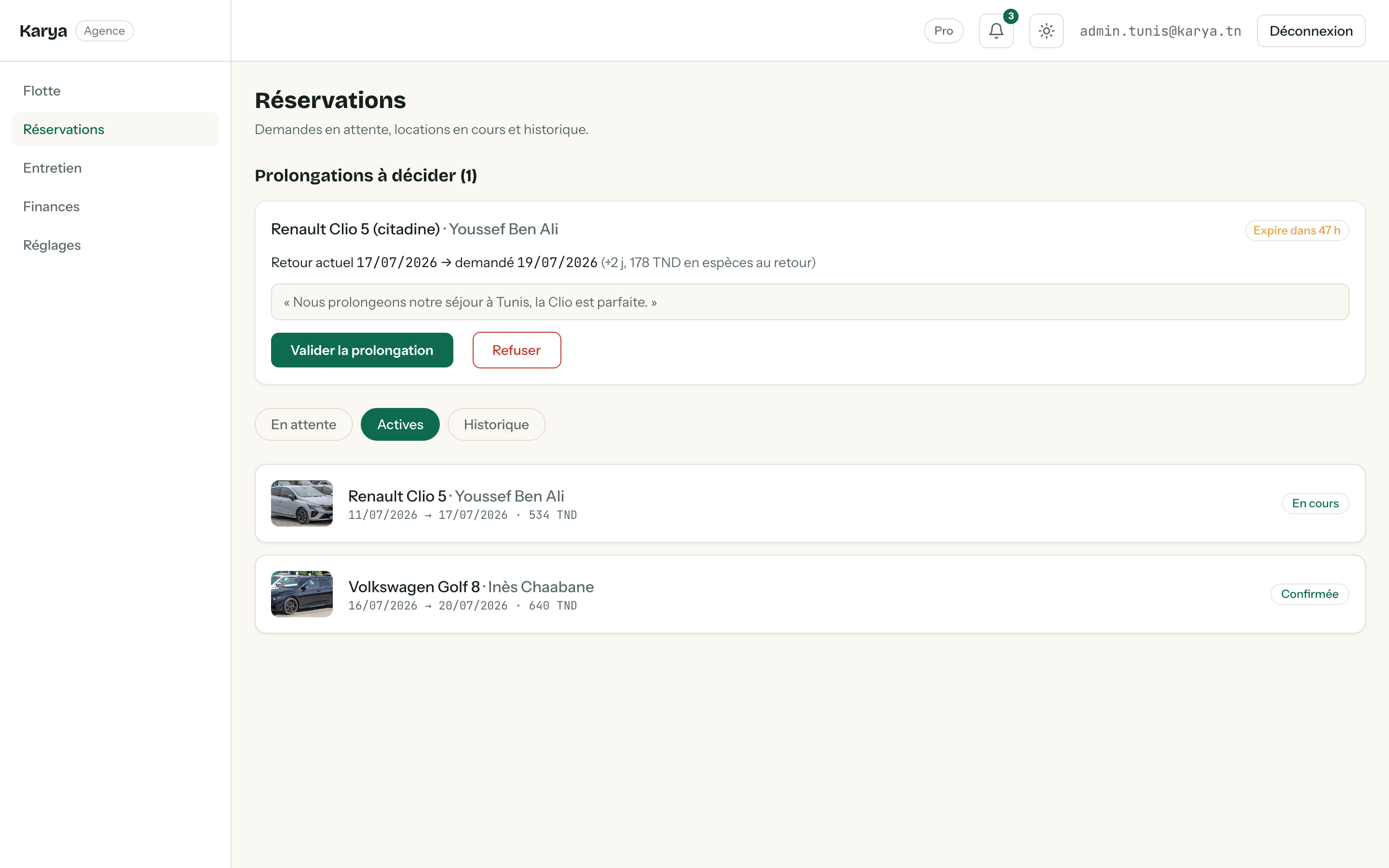
Task: Validate the Clio prolongation request
Action: click(362, 350)
